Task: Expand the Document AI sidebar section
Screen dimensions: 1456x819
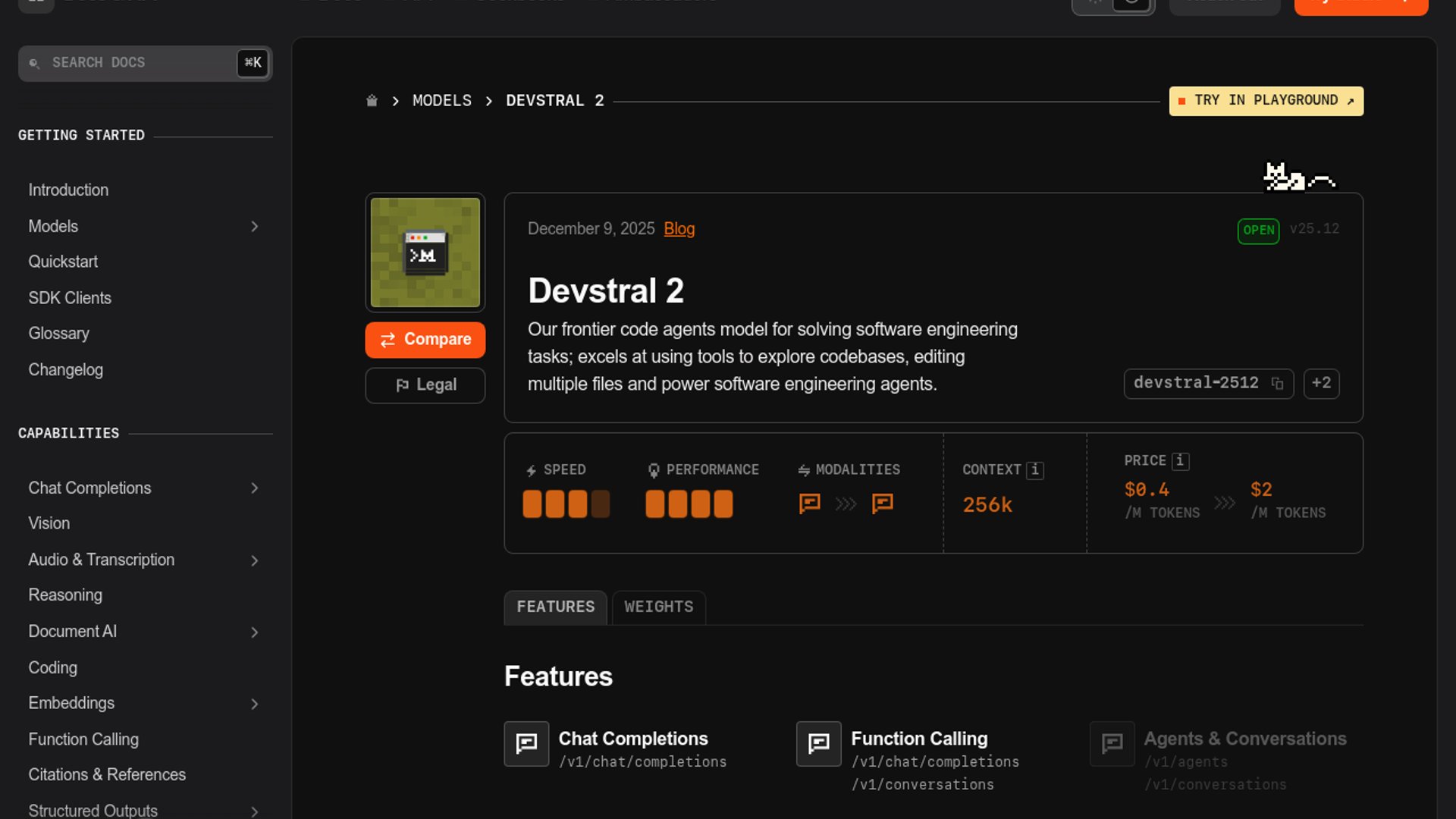Action: click(x=255, y=632)
